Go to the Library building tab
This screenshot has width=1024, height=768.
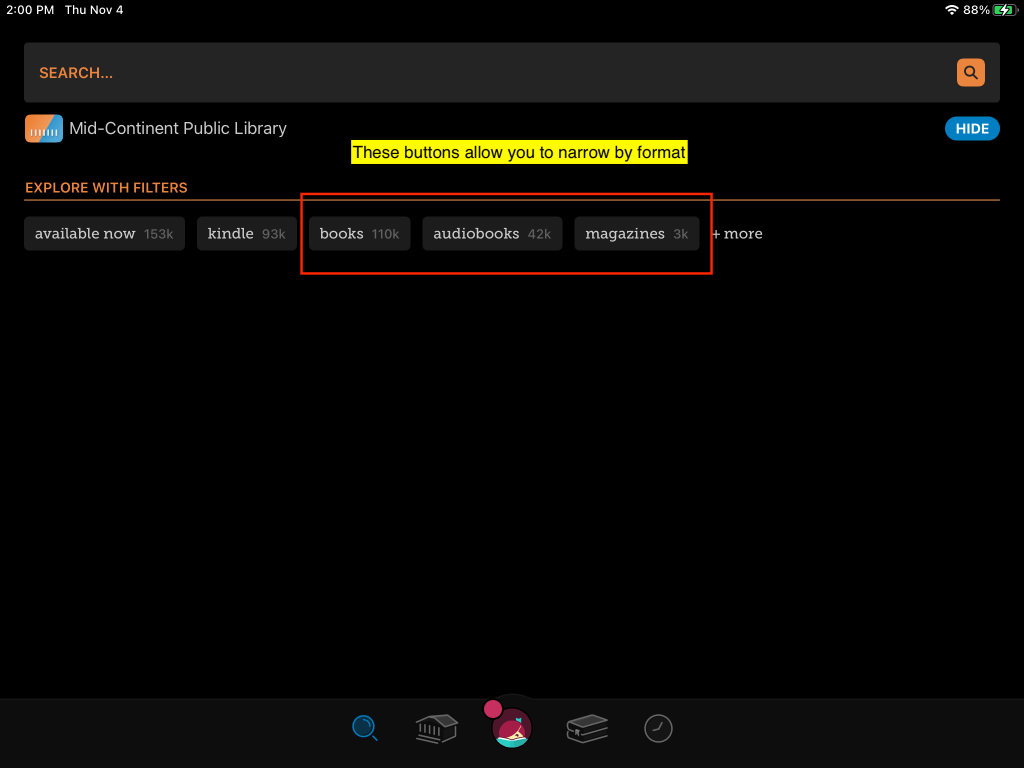436,728
